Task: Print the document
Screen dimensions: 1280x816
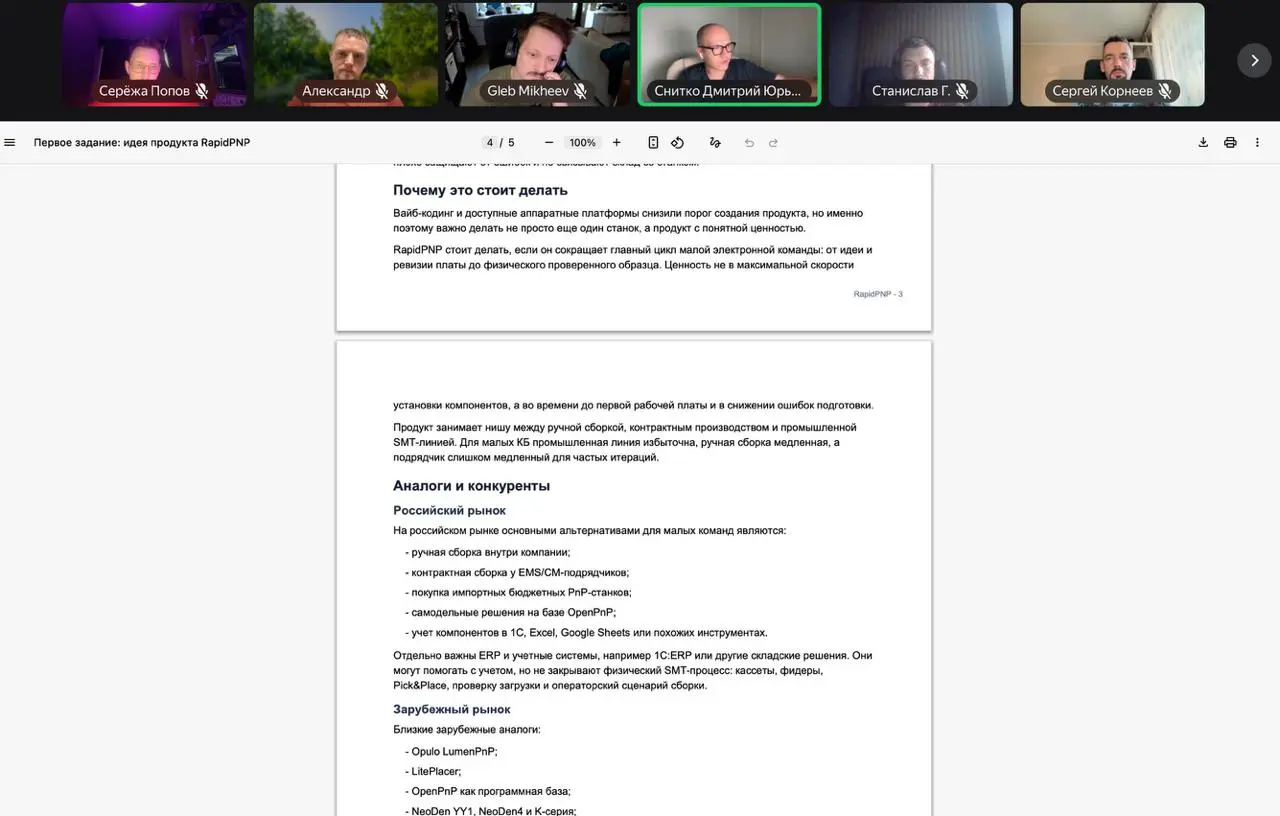Action: click(1230, 143)
